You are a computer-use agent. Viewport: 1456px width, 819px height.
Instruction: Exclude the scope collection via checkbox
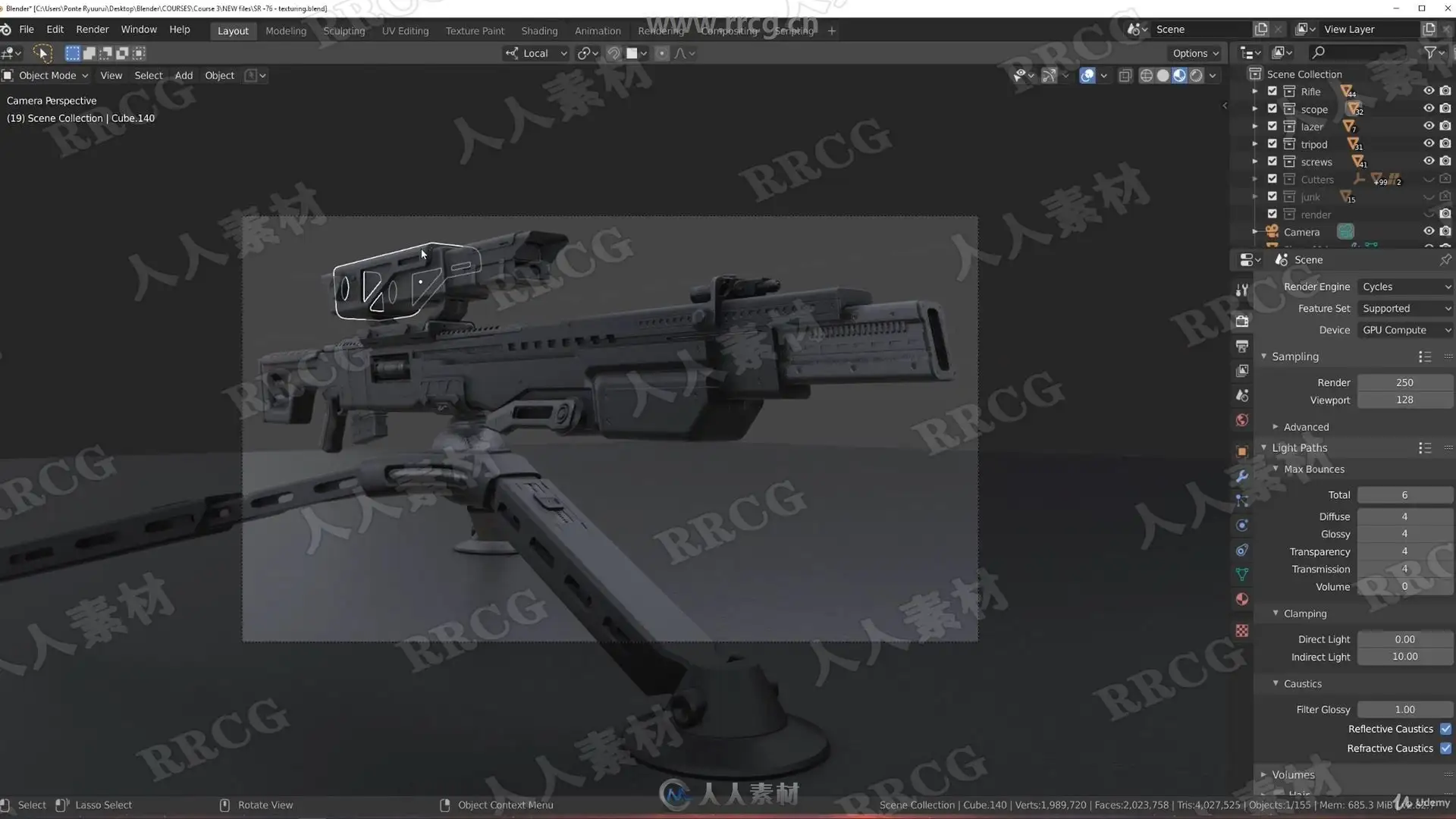1272,108
